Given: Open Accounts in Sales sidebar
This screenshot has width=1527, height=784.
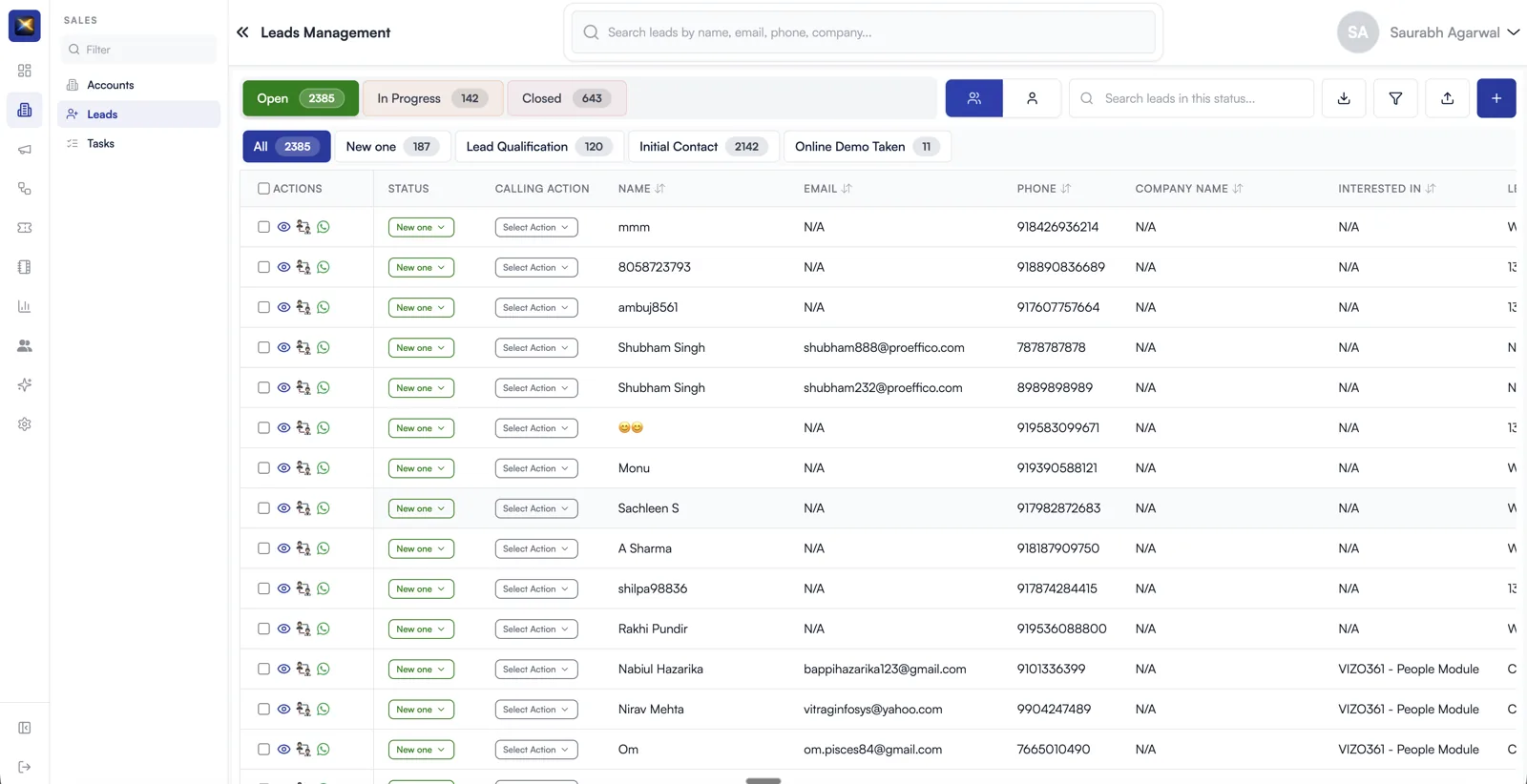Looking at the screenshot, I should click(138, 85).
